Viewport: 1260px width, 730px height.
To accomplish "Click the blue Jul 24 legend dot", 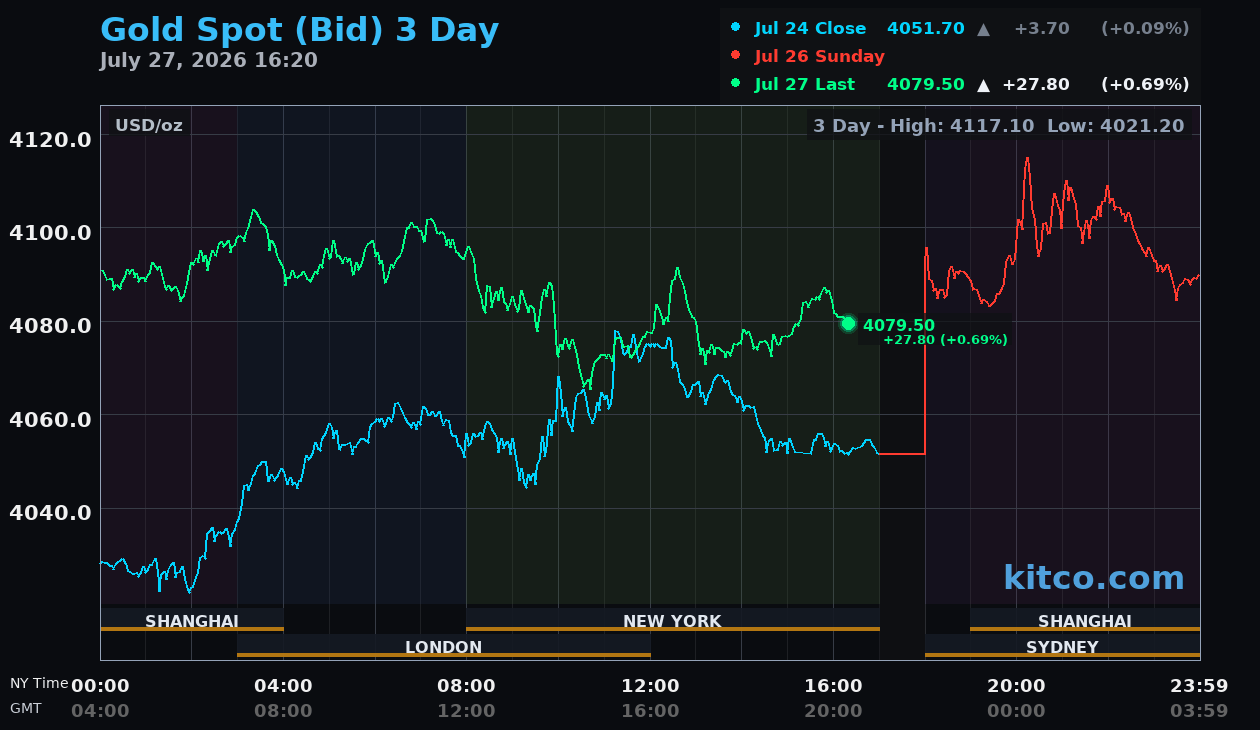I will [736, 28].
